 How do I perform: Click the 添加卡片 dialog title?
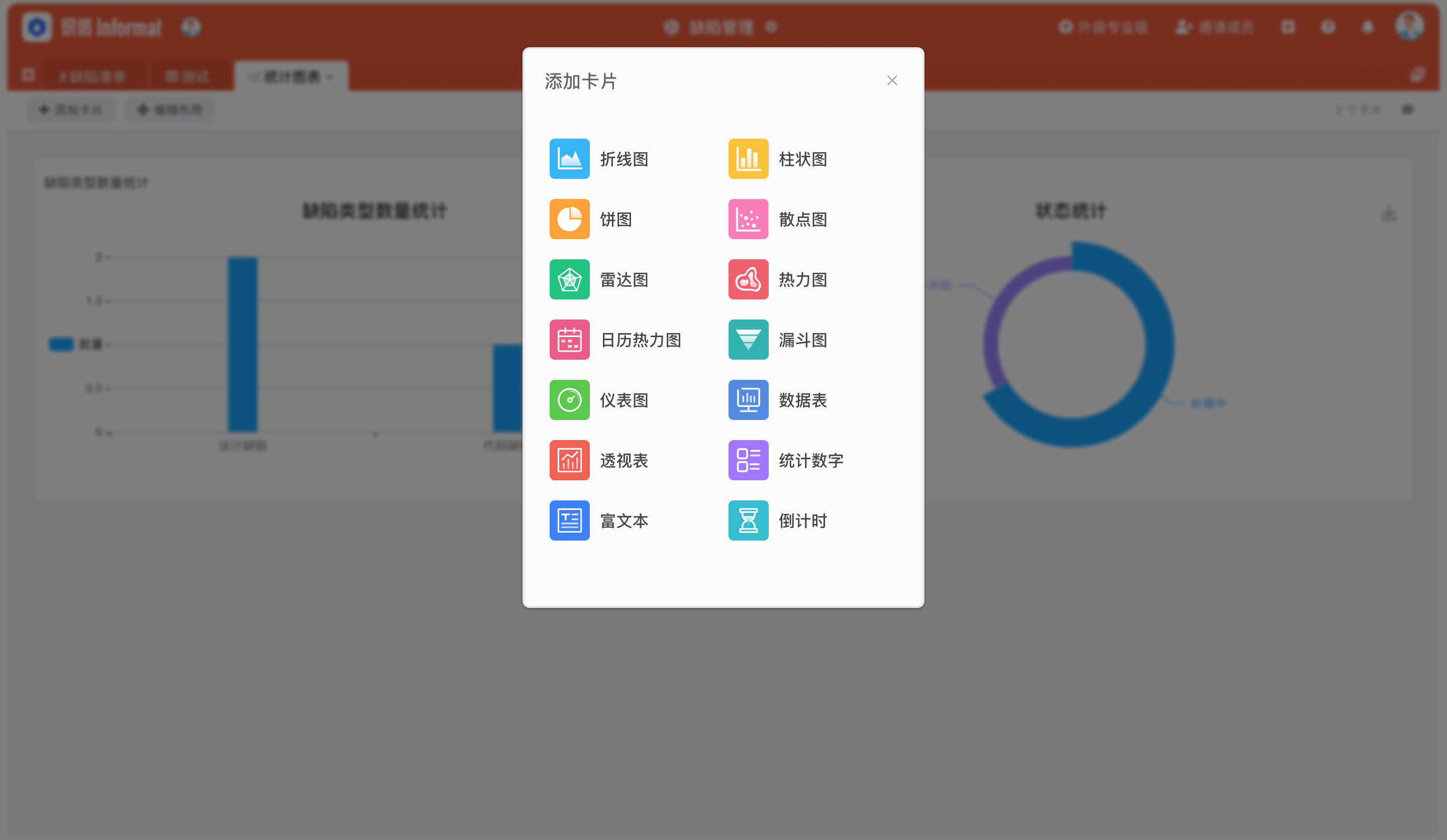click(580, 81)
